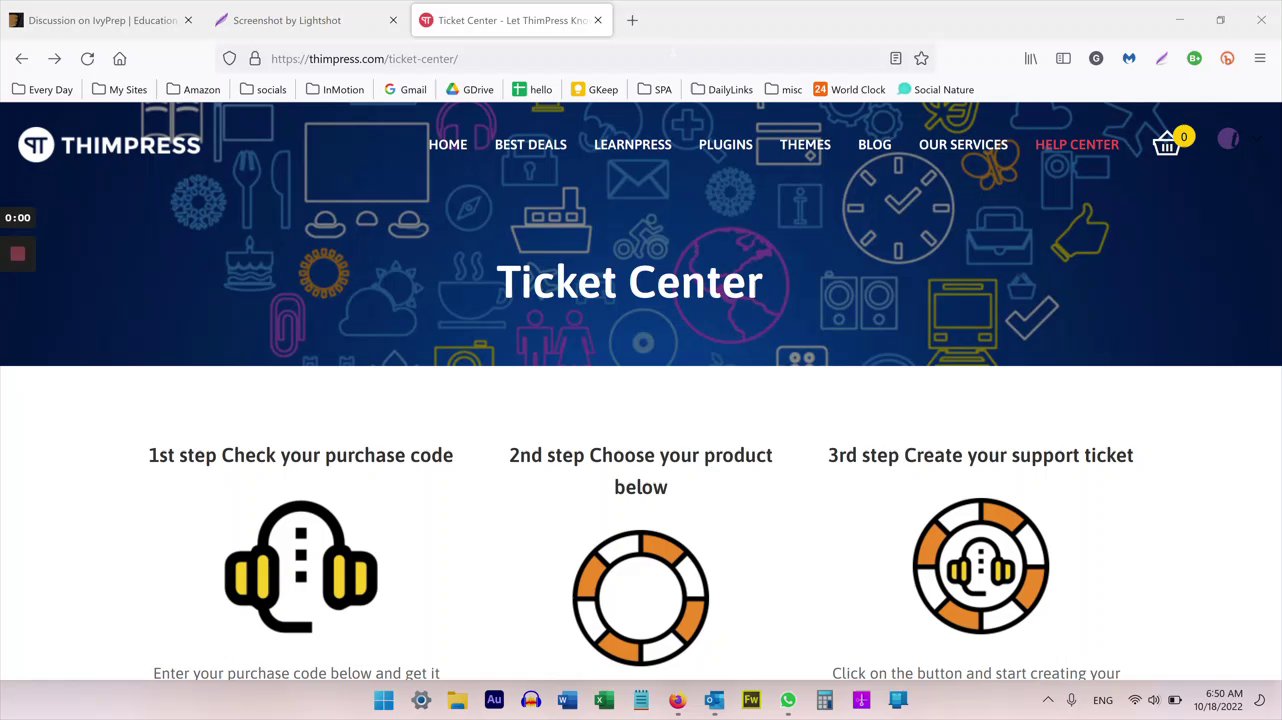Open the Firefox Library icon

point(1031,59)
